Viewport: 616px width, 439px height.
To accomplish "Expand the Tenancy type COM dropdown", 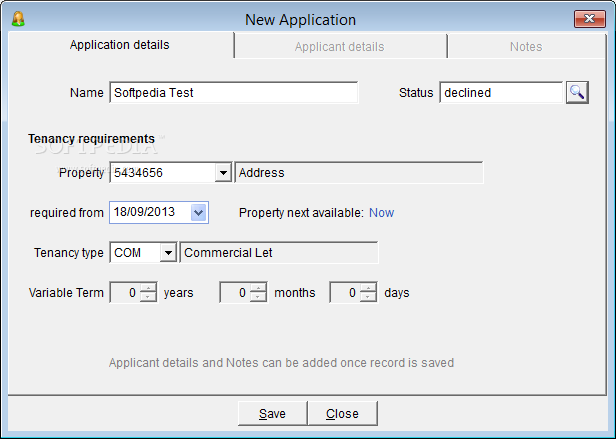I will (168, 253).
